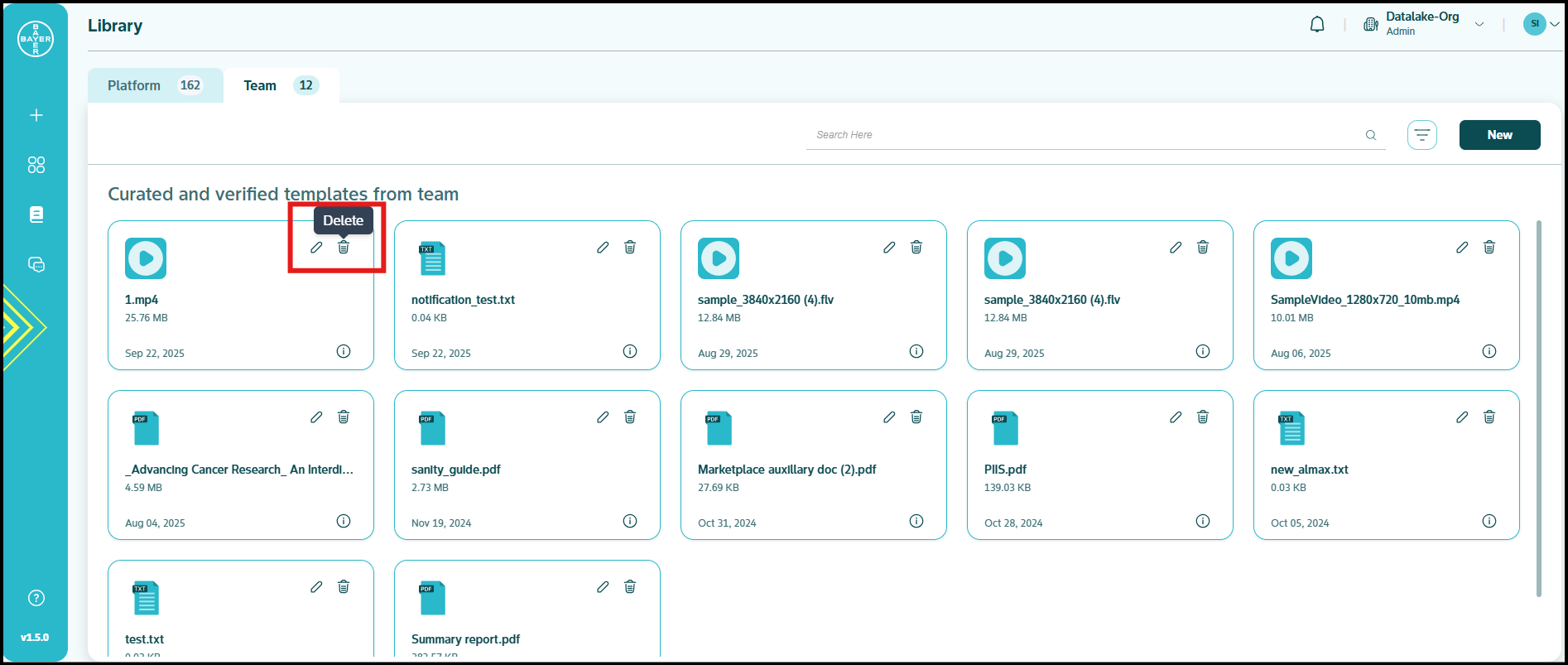1568x665 pixels.
Task: Delete the PIIS.pdf file
Action: 1203,417
